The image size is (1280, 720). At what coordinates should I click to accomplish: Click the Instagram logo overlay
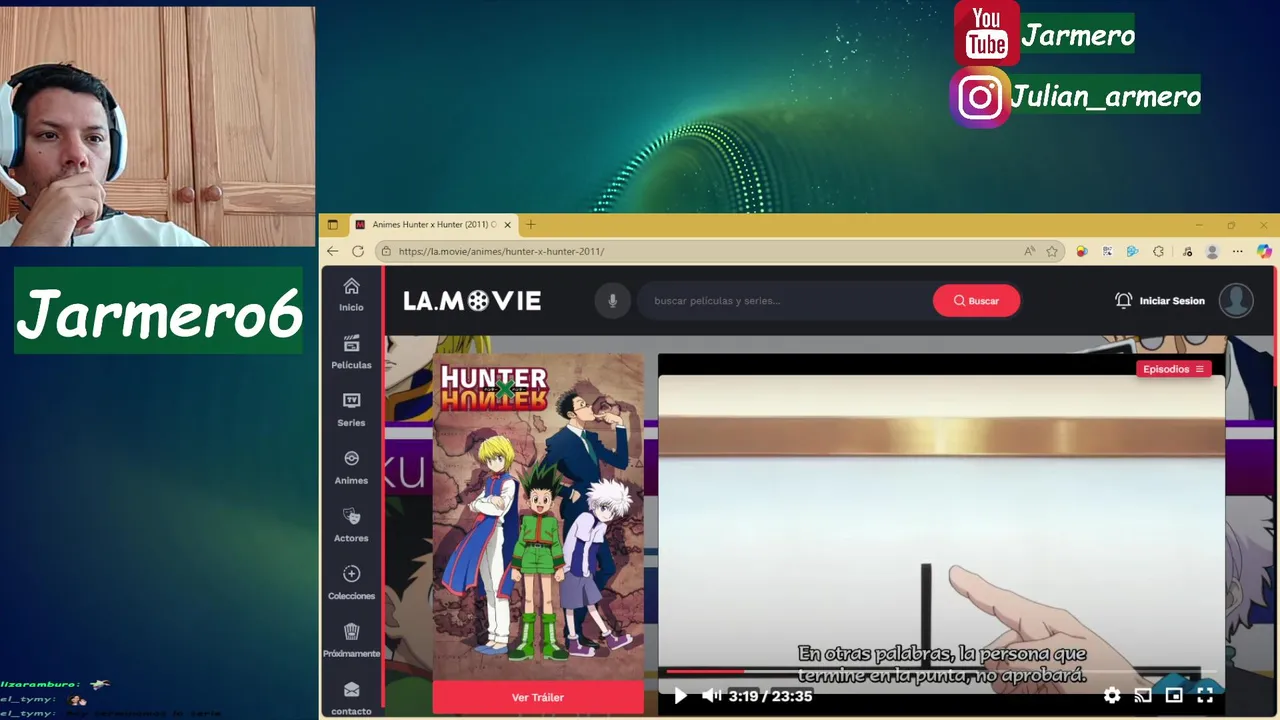click(x=980, y=97)
